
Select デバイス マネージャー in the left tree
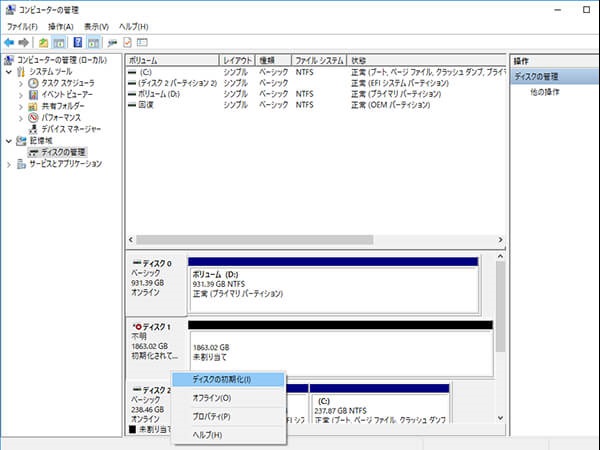pos(71,128)
